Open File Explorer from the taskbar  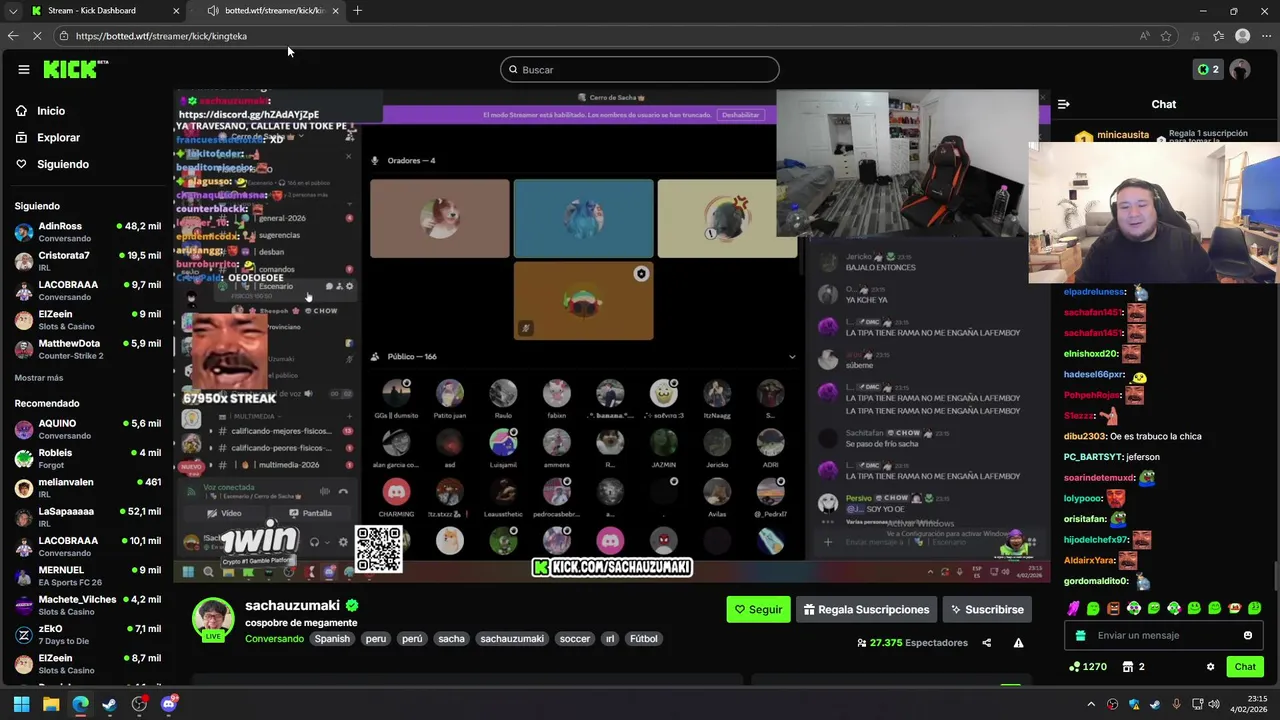51,704
